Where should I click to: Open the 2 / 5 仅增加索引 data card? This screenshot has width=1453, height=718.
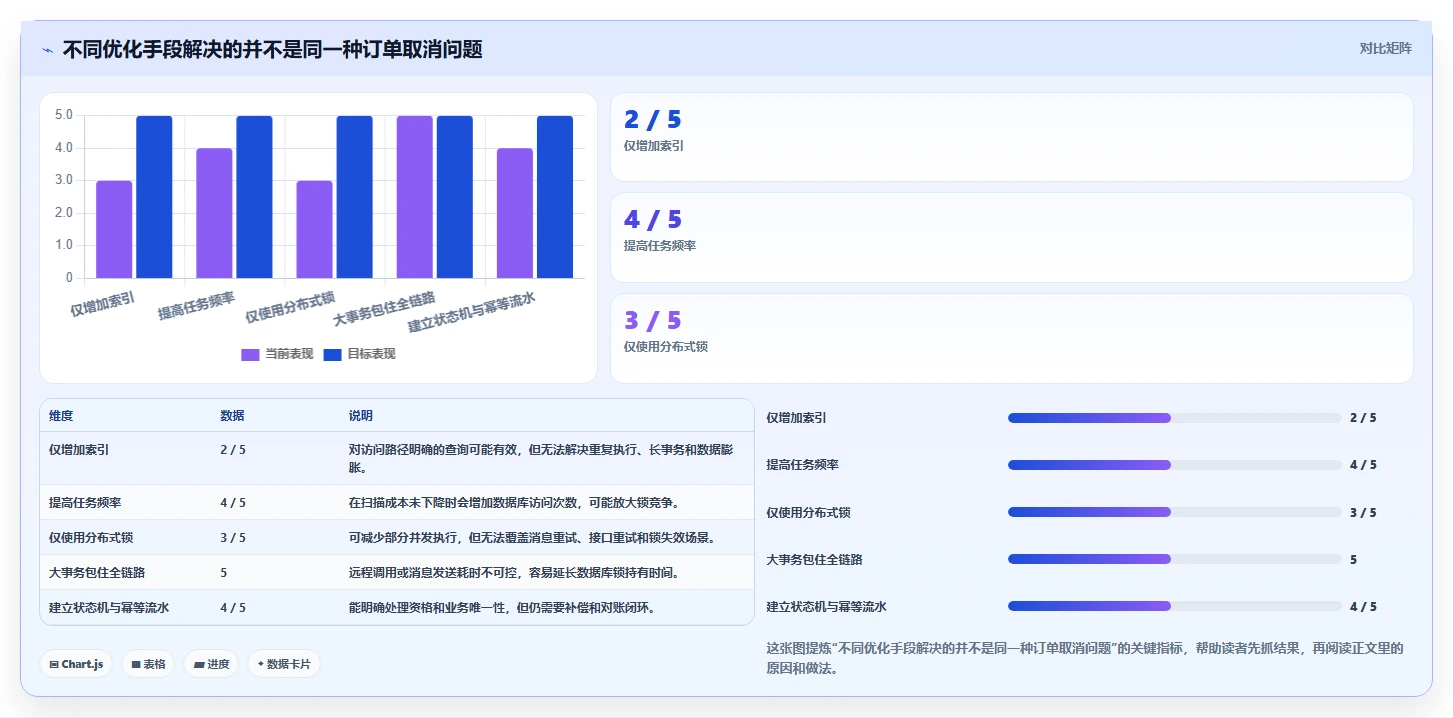pos(1011,137)
